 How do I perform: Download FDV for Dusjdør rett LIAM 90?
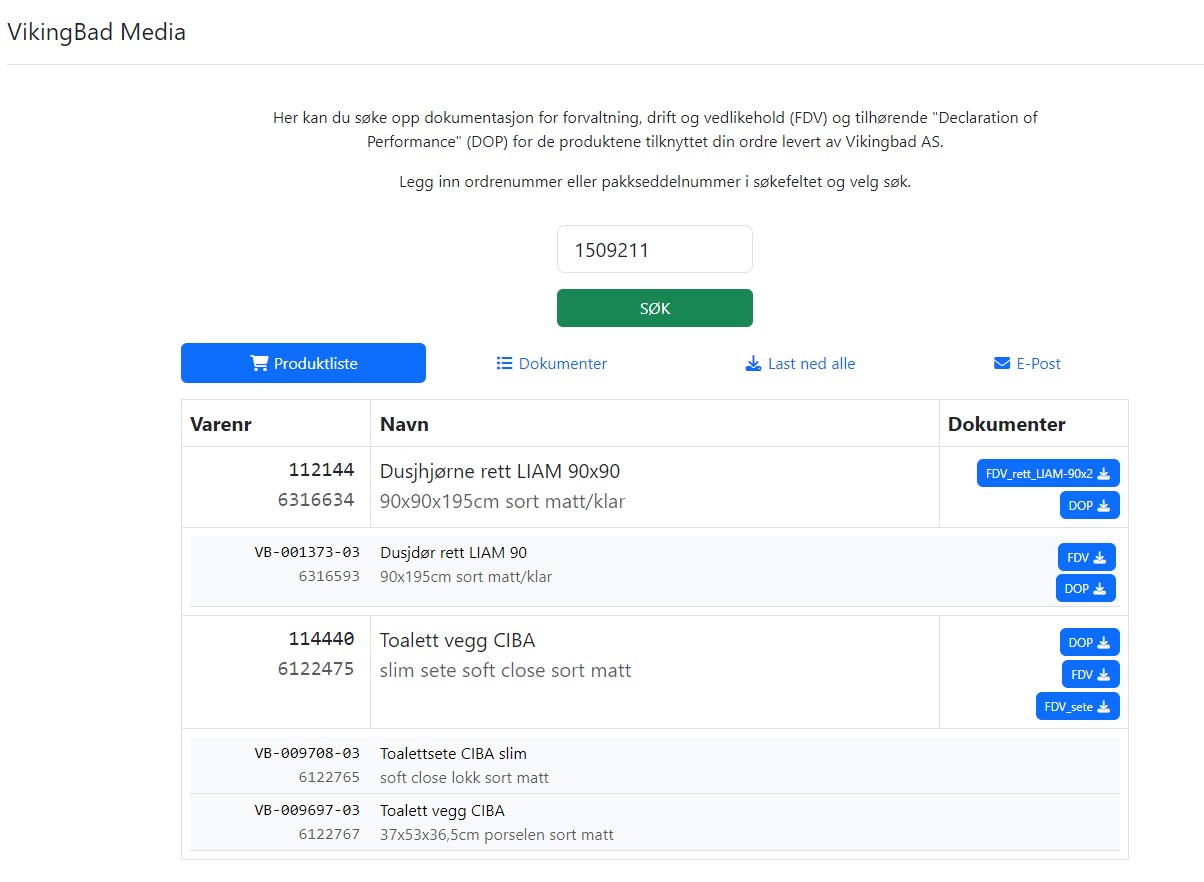(x=1086, y=558)
